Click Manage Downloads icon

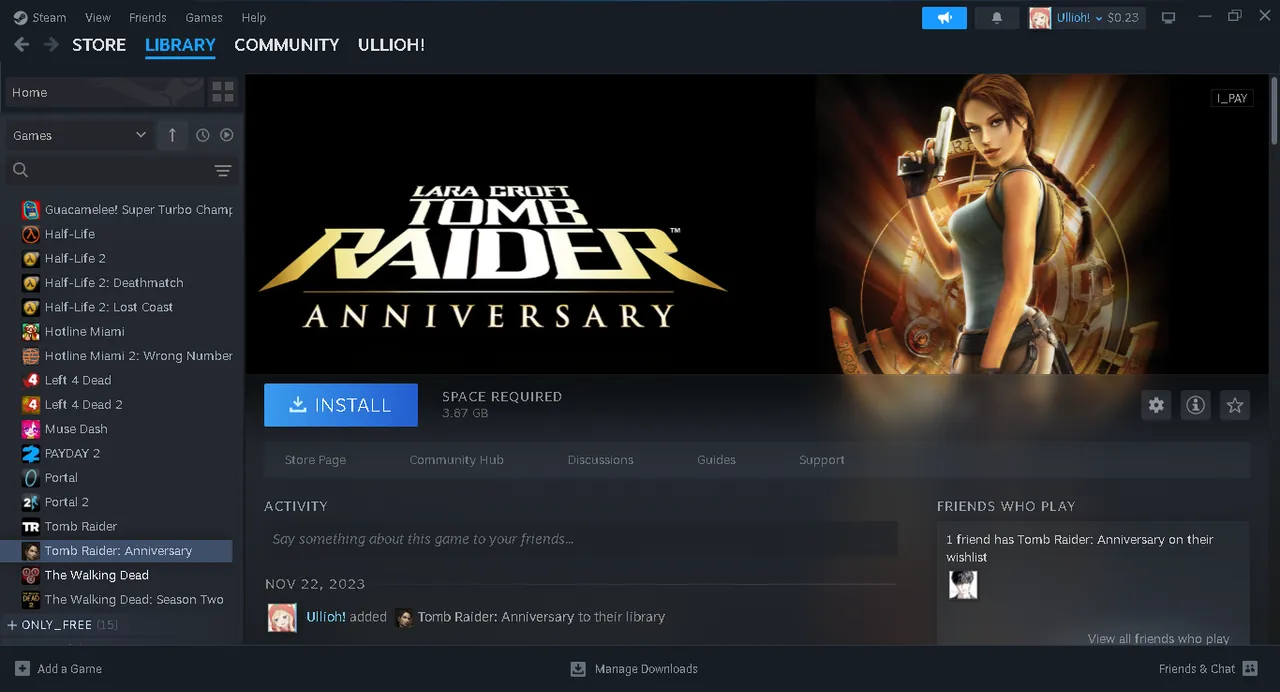point(578,669)
